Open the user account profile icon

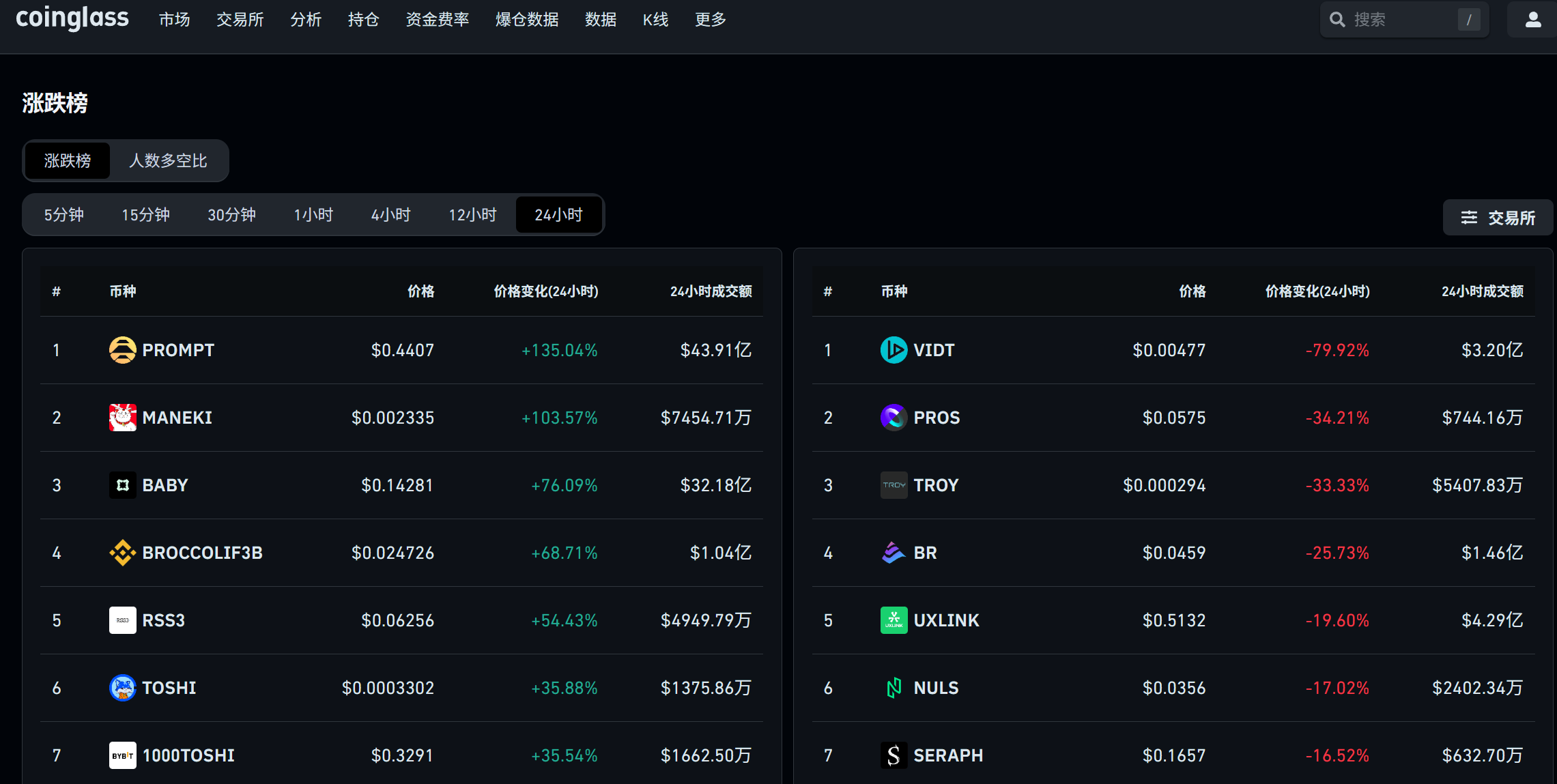click(x=1533, y=20)
